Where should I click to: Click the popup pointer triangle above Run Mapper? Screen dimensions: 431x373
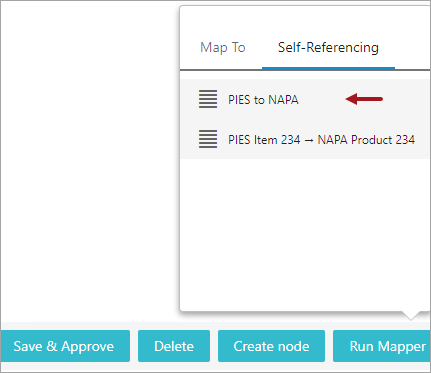(411, 316)
